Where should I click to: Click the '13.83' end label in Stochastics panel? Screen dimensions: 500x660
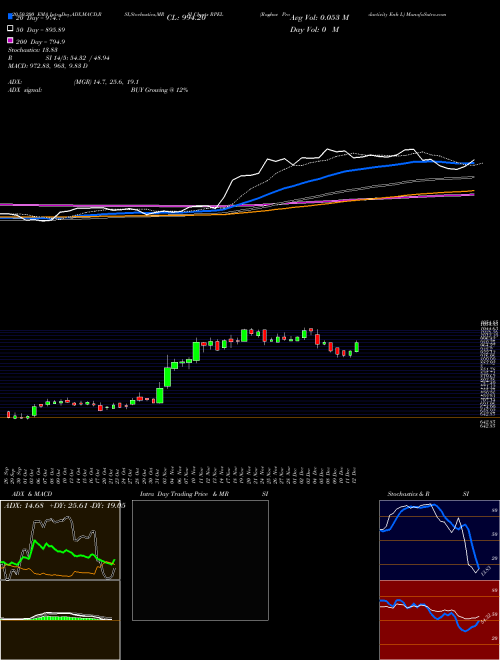484,572
